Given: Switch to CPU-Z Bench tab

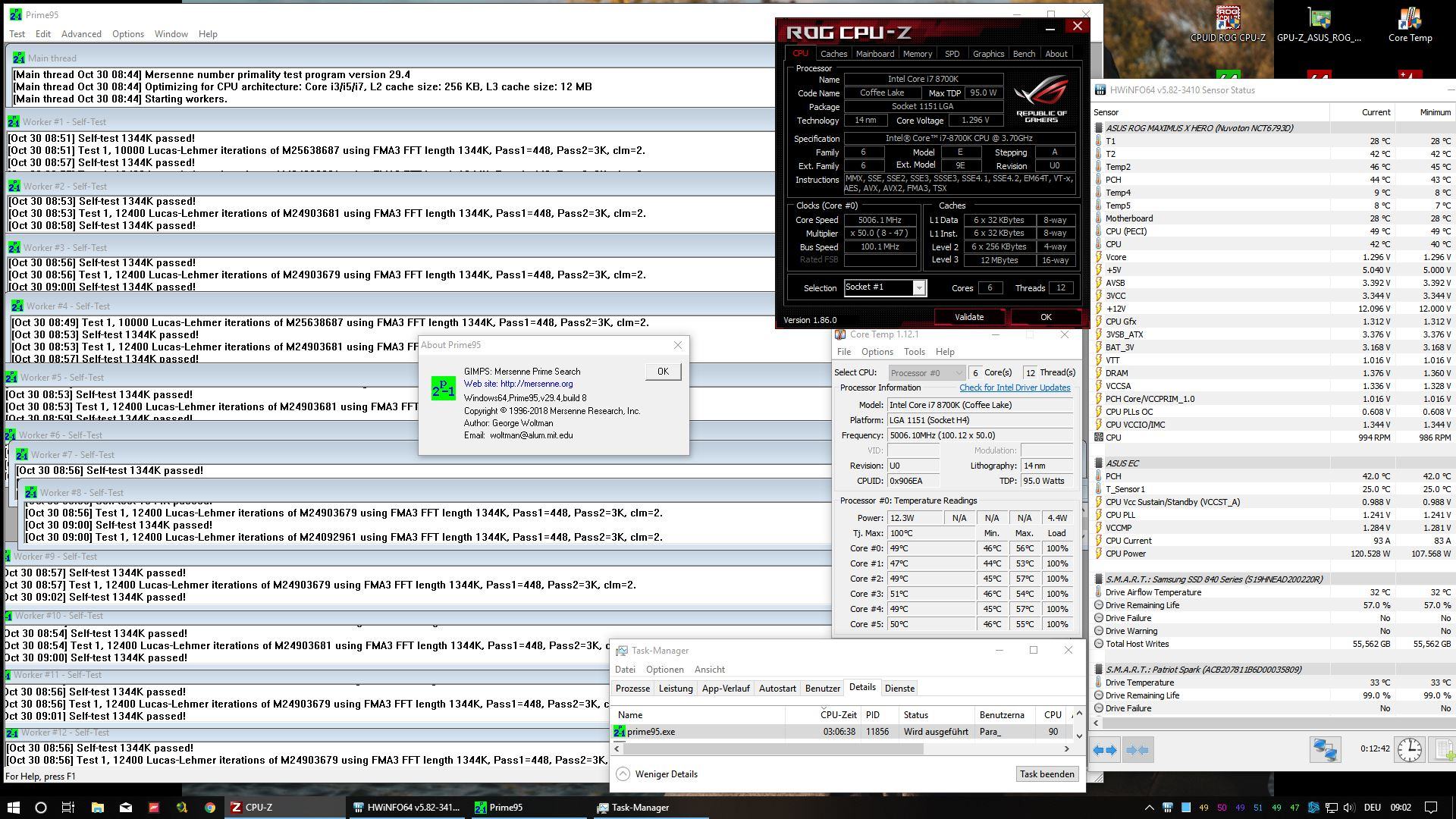Looking at the screenshot, I should (1024, 54).
